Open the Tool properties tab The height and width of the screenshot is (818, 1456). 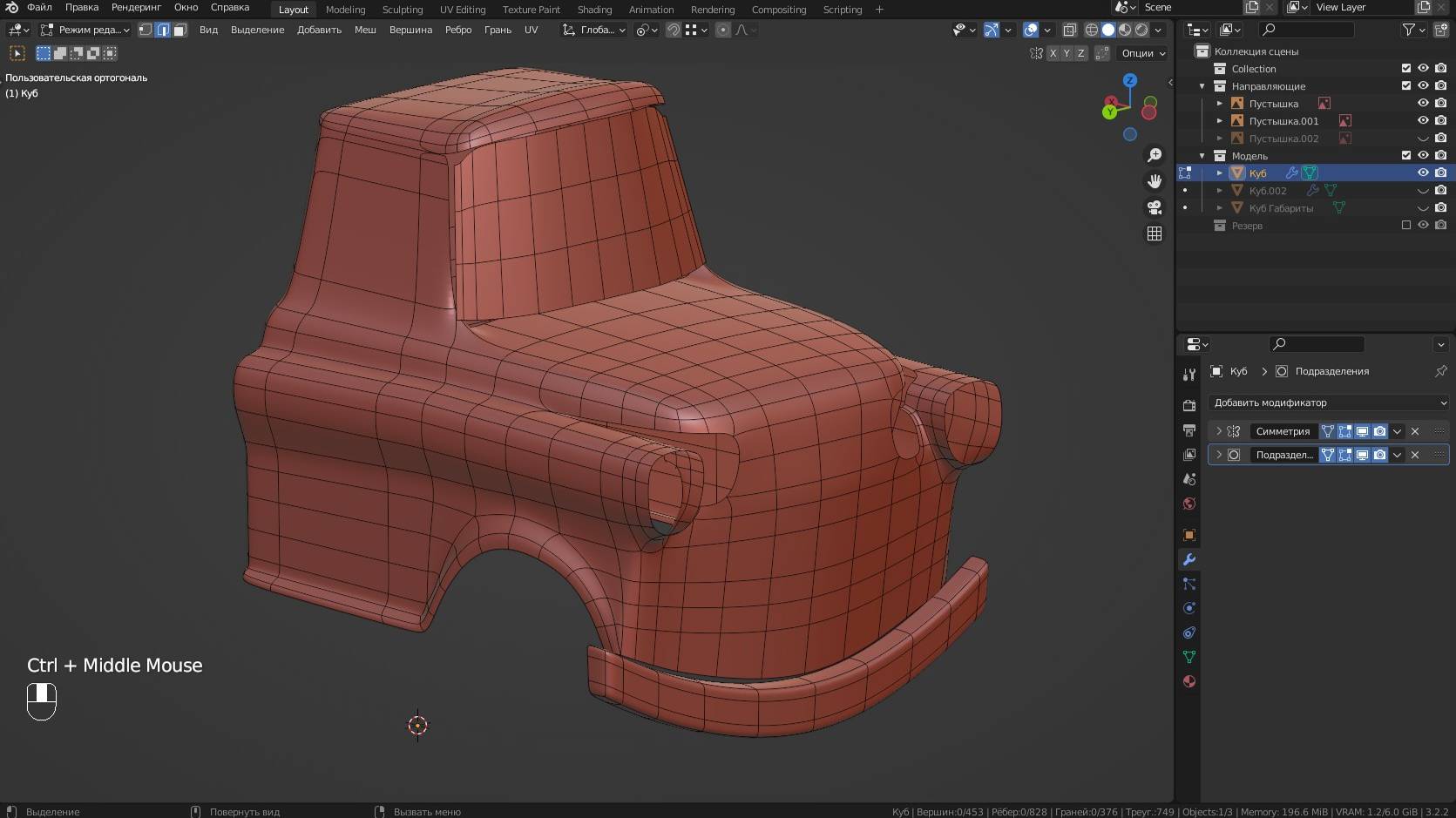click(x=1189, y=375)
